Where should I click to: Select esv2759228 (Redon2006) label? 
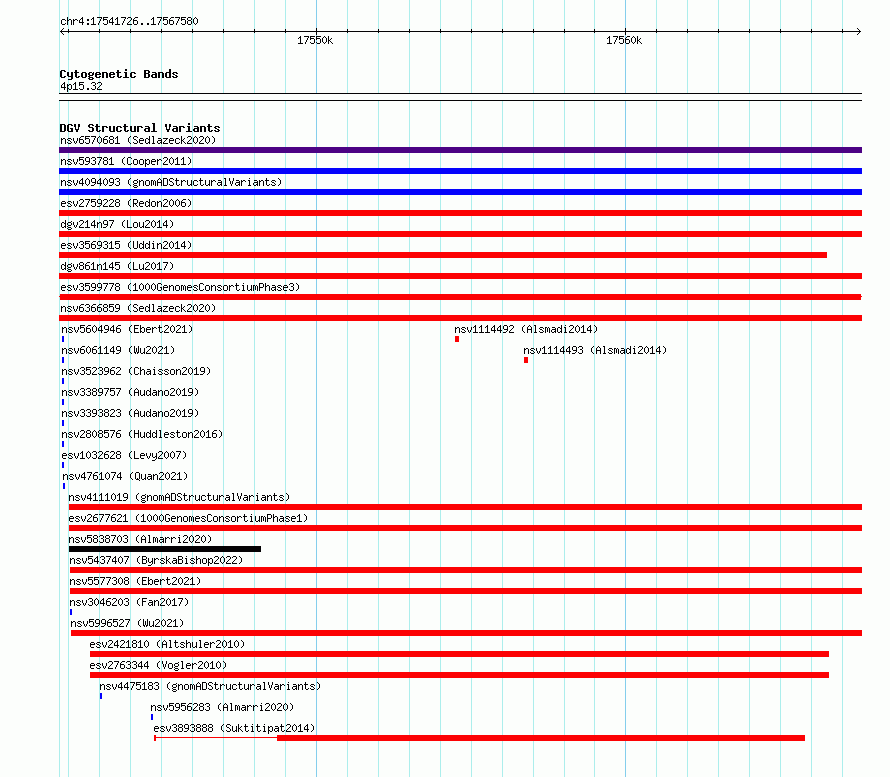[x=126, y=203]
